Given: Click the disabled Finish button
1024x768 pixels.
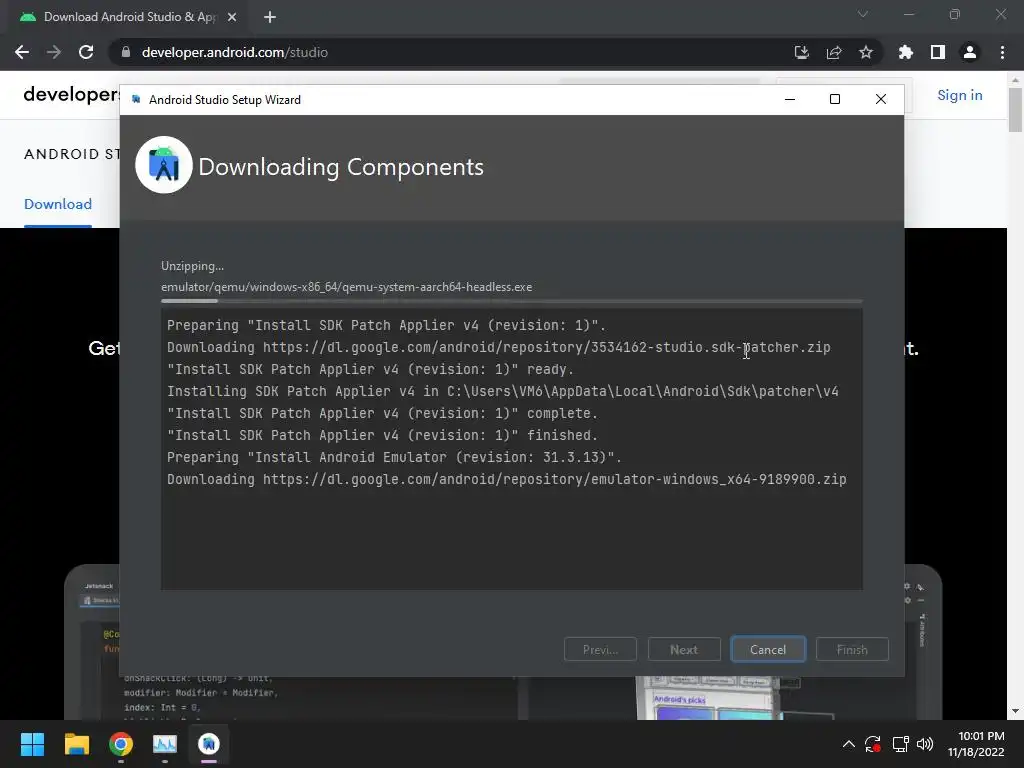Looking at the screenshot, I should point(852,649).
